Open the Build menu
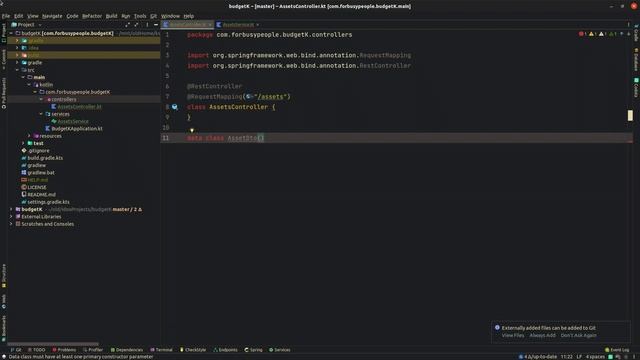 coord(111,16)
